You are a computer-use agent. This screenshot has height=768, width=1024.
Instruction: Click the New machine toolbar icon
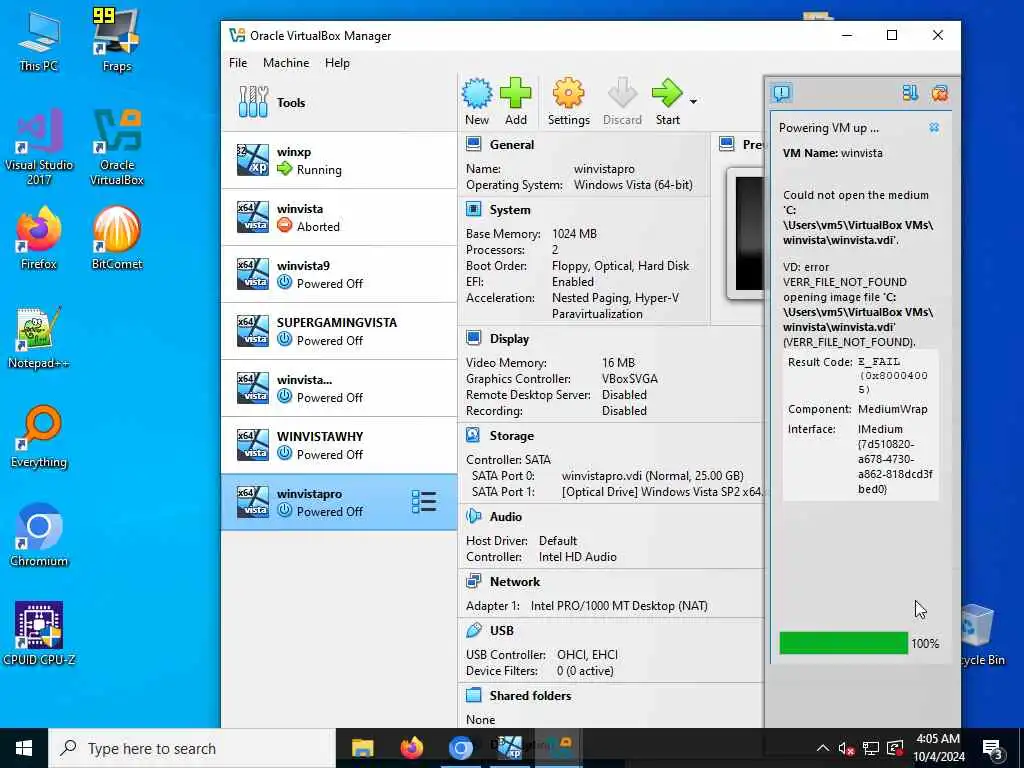(477, 94)
